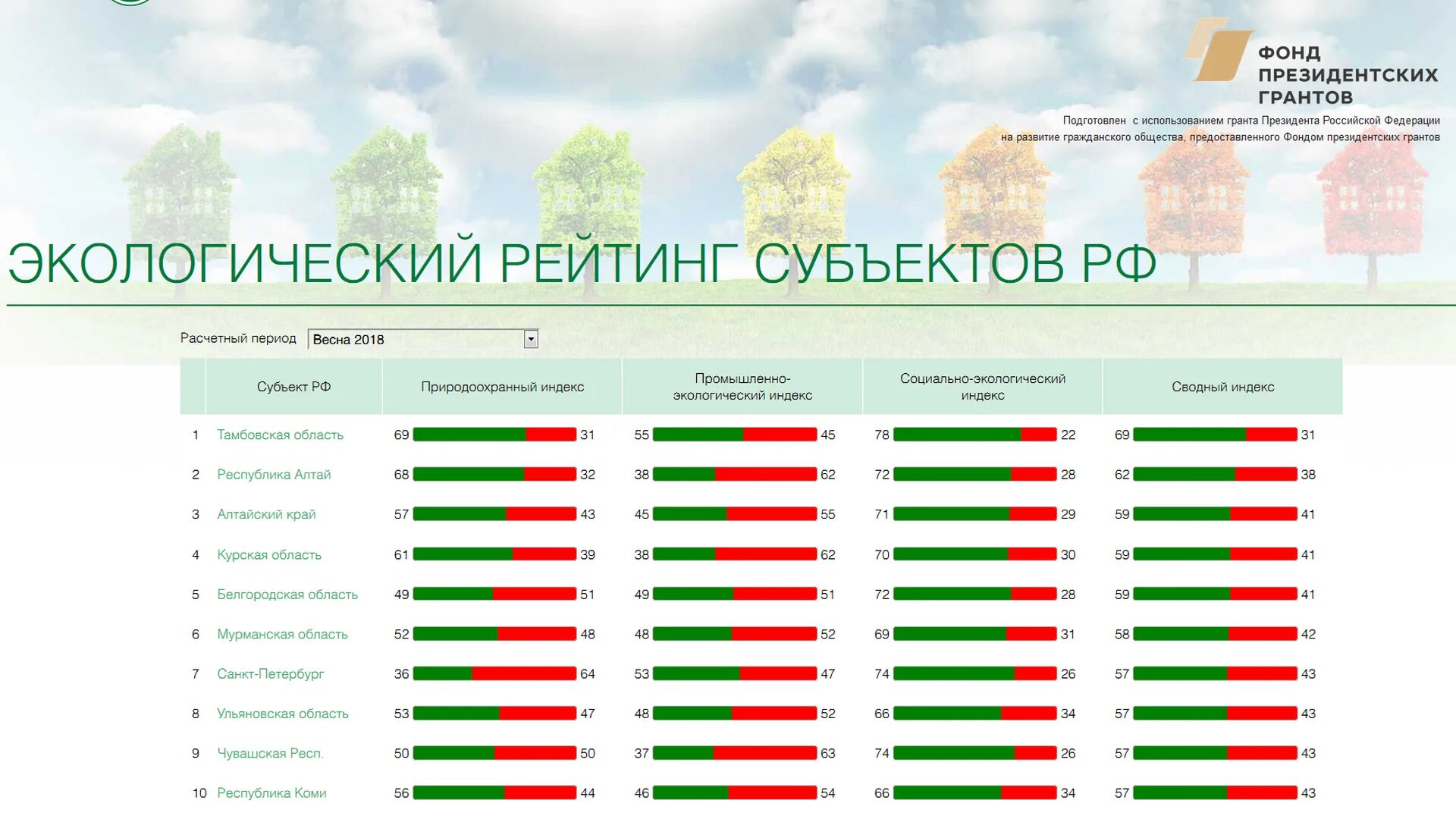Viewport: 1456px width, 819px height.
Task: Click Мурманская область Социально-экологический bar
Action: [x=974, y=634]
